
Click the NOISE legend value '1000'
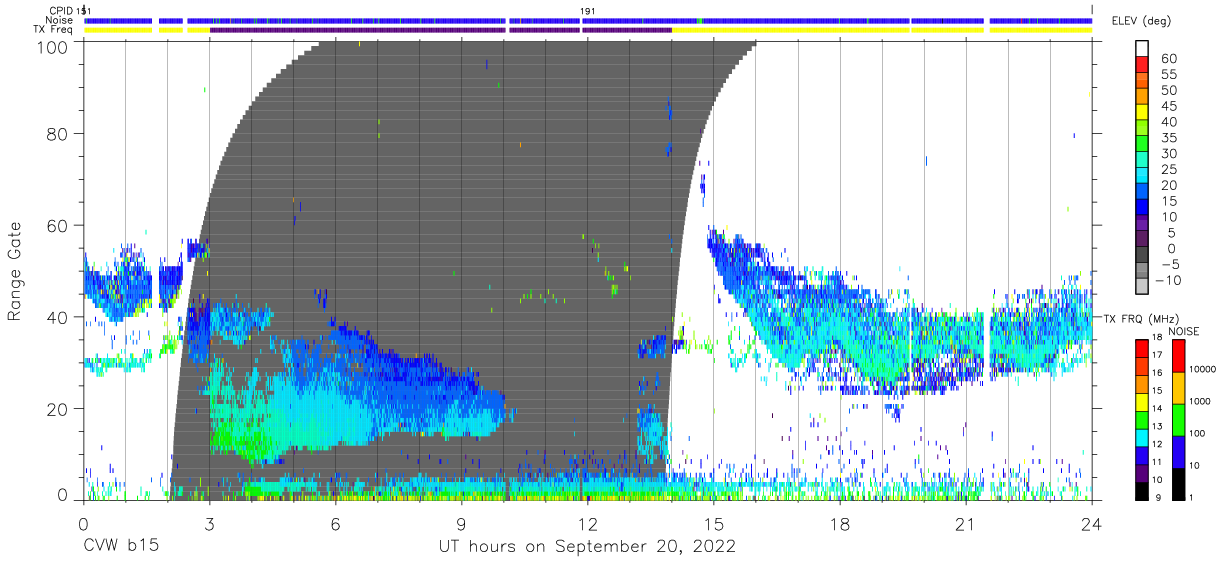pos(1201,401)
